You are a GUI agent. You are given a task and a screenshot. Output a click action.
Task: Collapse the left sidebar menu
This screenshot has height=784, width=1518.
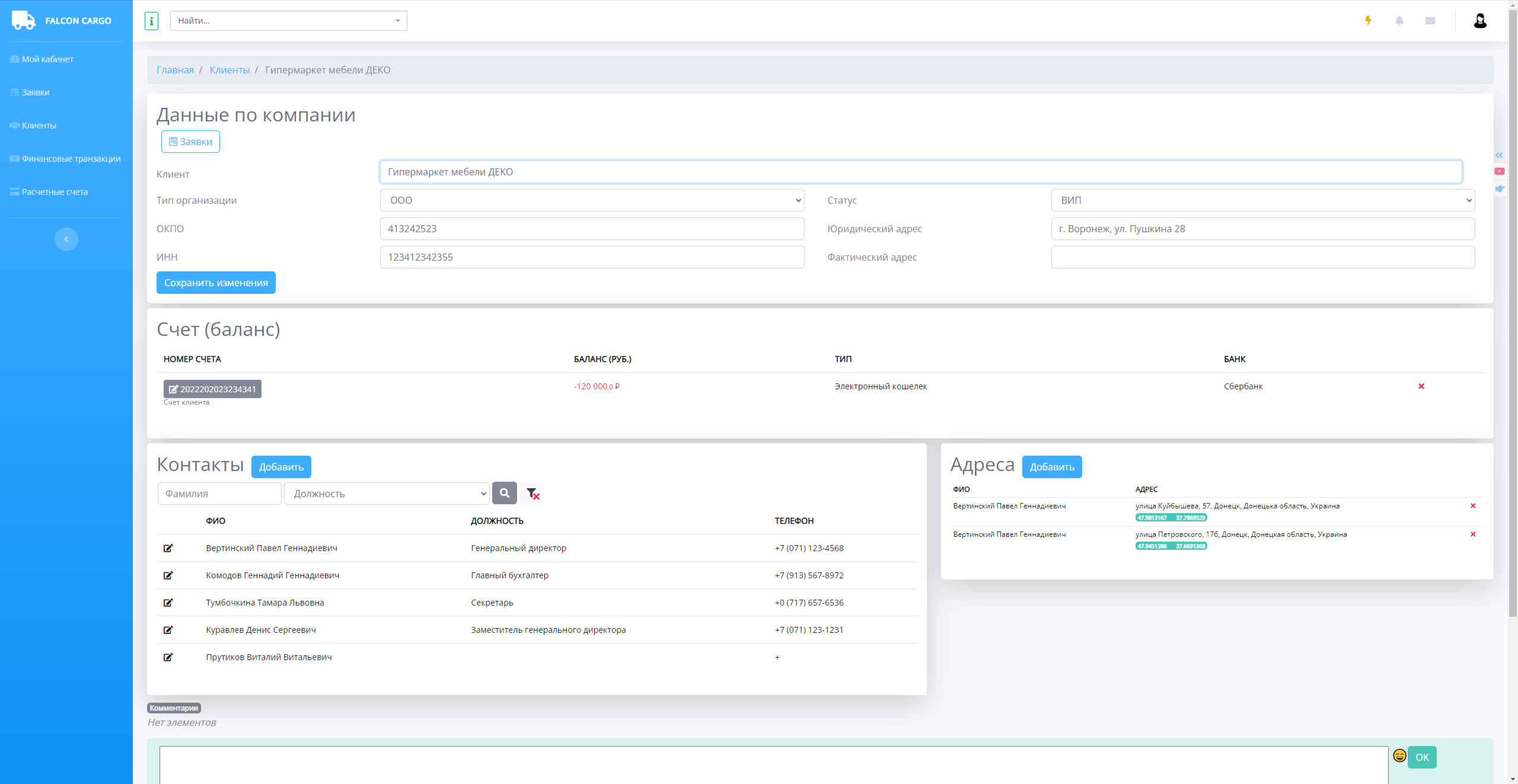click(66, 239)
